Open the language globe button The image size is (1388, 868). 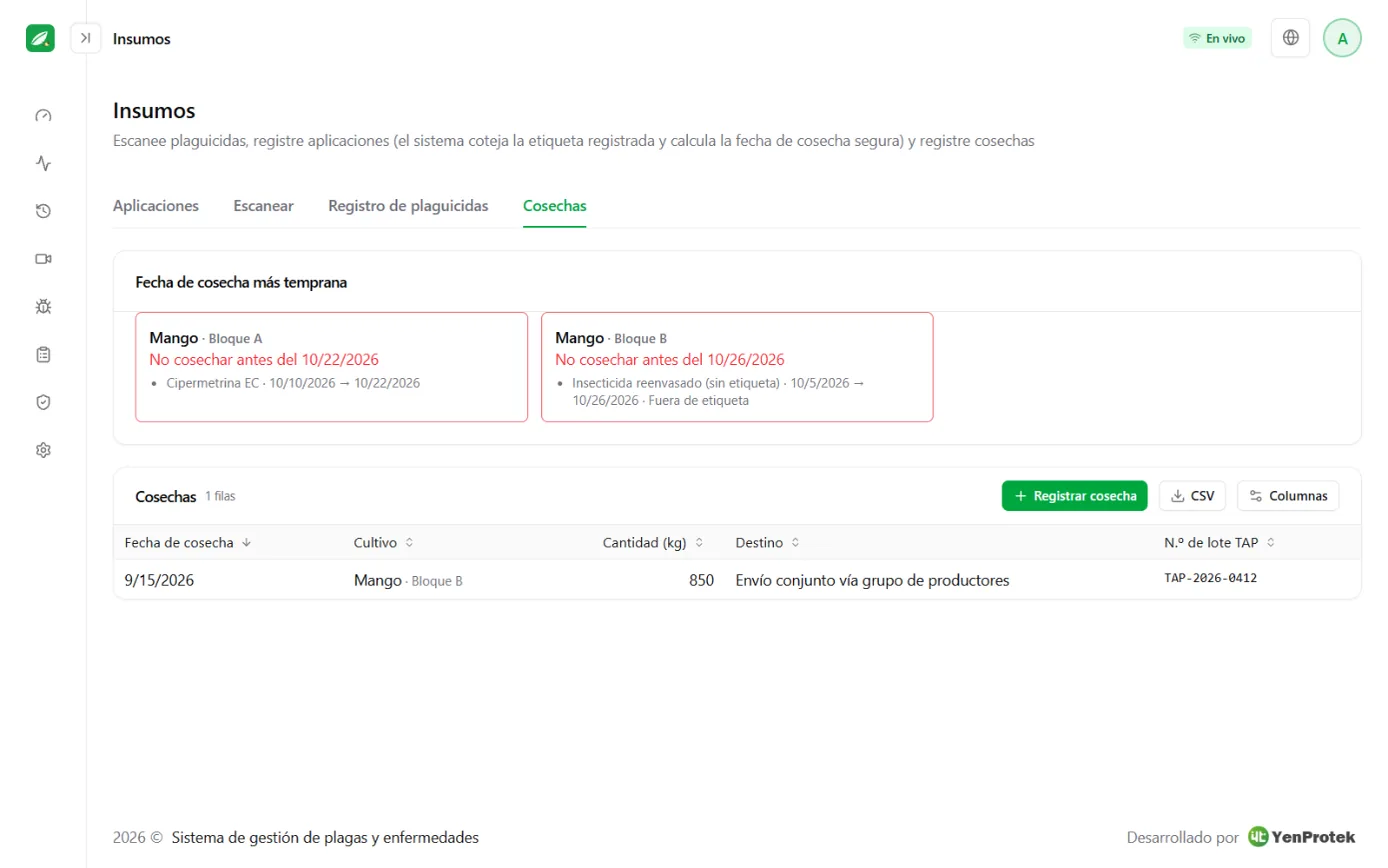[x=1290, y=38]
